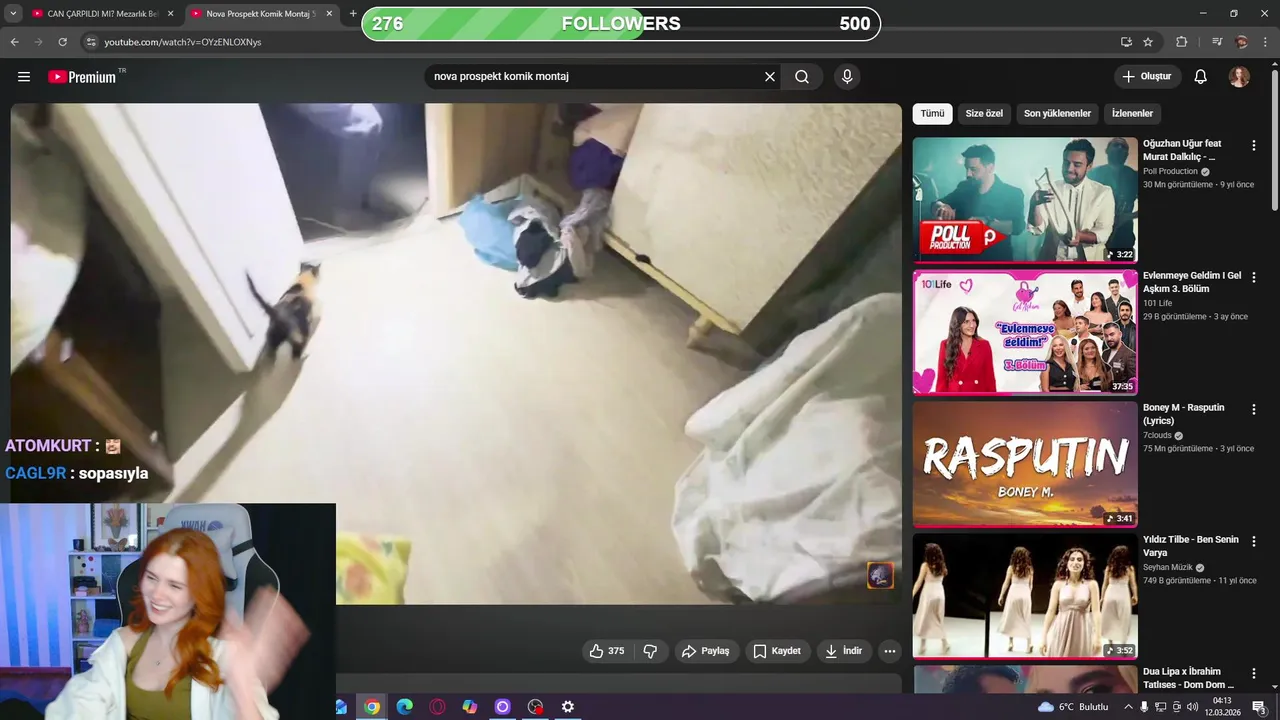Open a new browser tab
Image resolution: width=1280 pixels, height=720 pixels.
click(352, 14)
